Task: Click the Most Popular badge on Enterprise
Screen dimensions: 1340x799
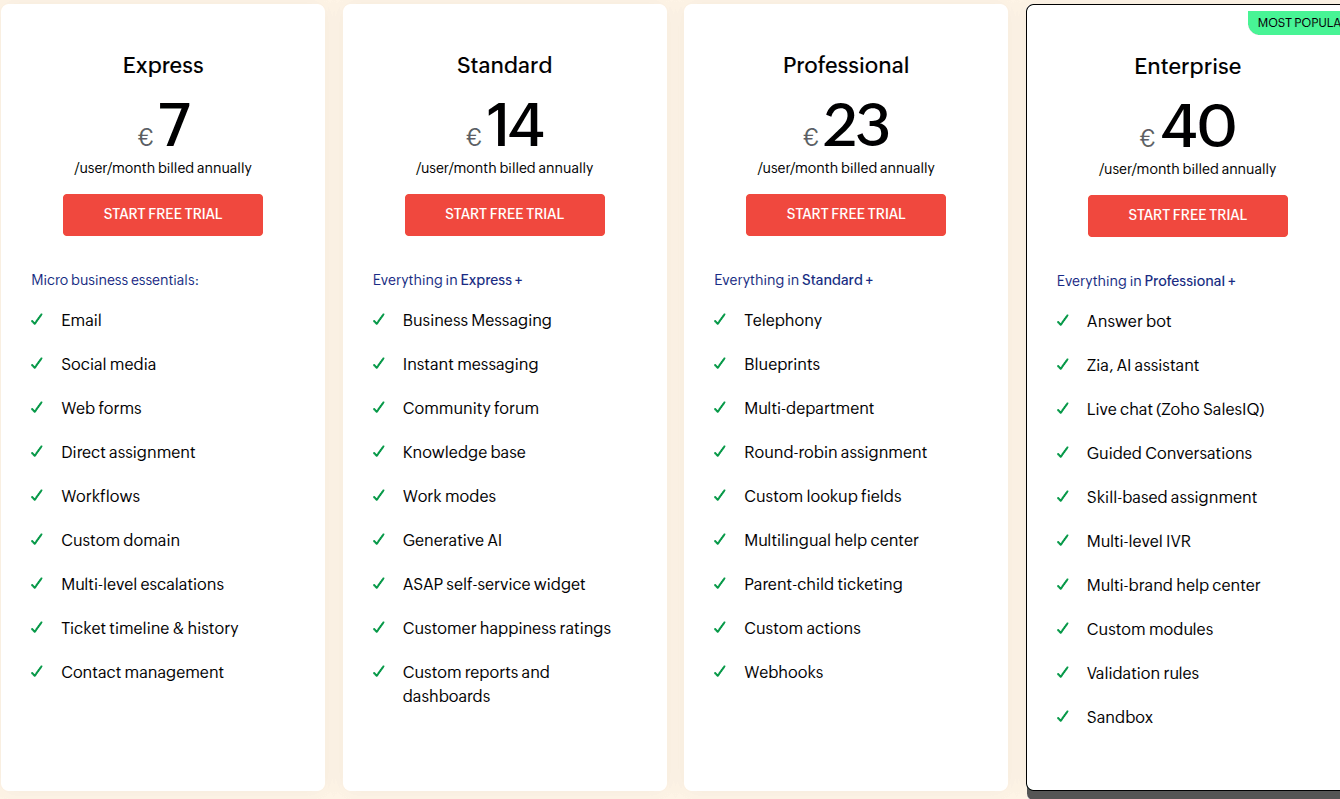Action: (x=1296, y=22)
